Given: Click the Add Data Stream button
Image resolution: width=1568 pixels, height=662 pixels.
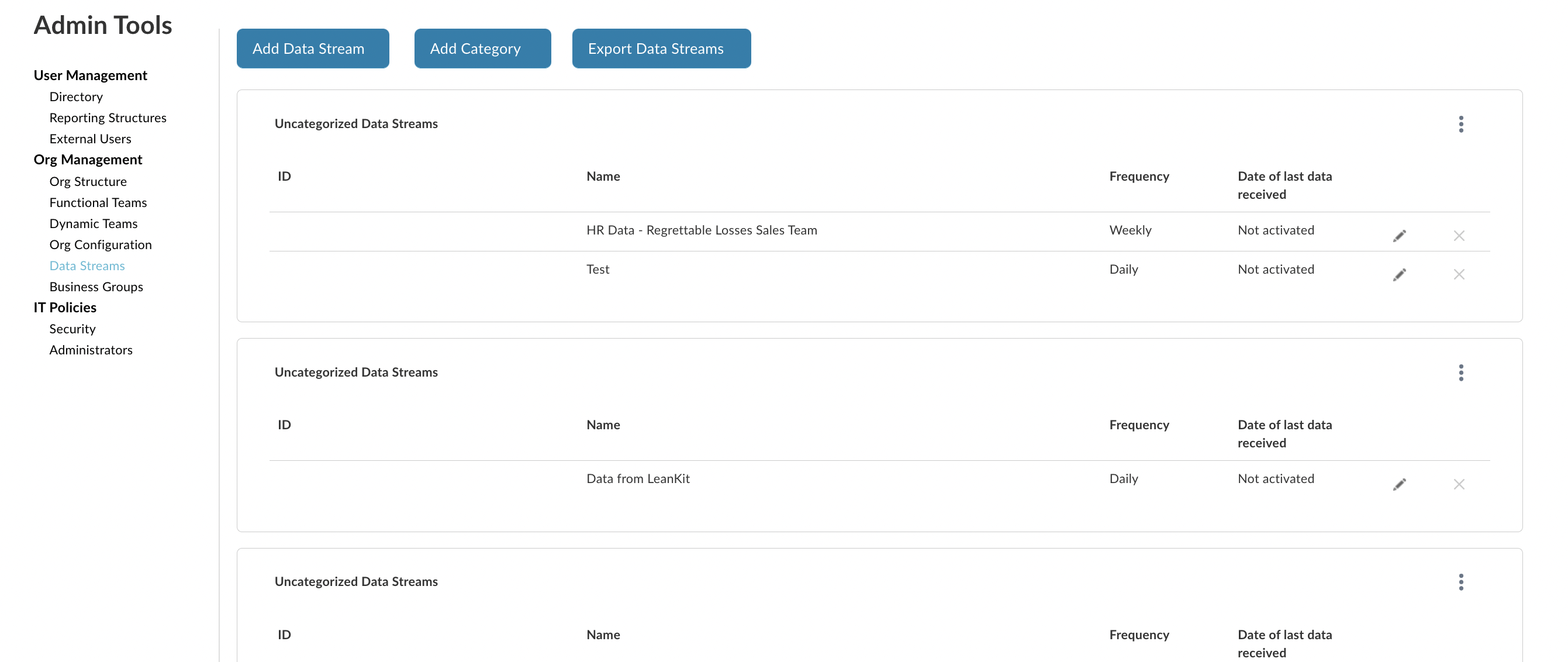Looking at the screenshot, I should pyautogui.click(x=313, y=49).
